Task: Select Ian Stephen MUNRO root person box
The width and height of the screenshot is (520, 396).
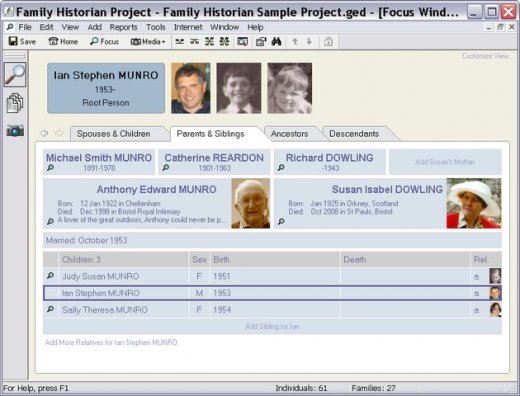Action: (x=106, y=88)
